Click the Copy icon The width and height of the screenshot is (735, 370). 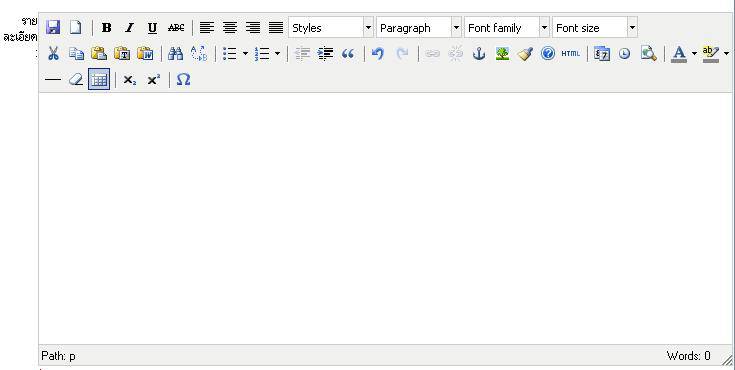pos(76,53)
